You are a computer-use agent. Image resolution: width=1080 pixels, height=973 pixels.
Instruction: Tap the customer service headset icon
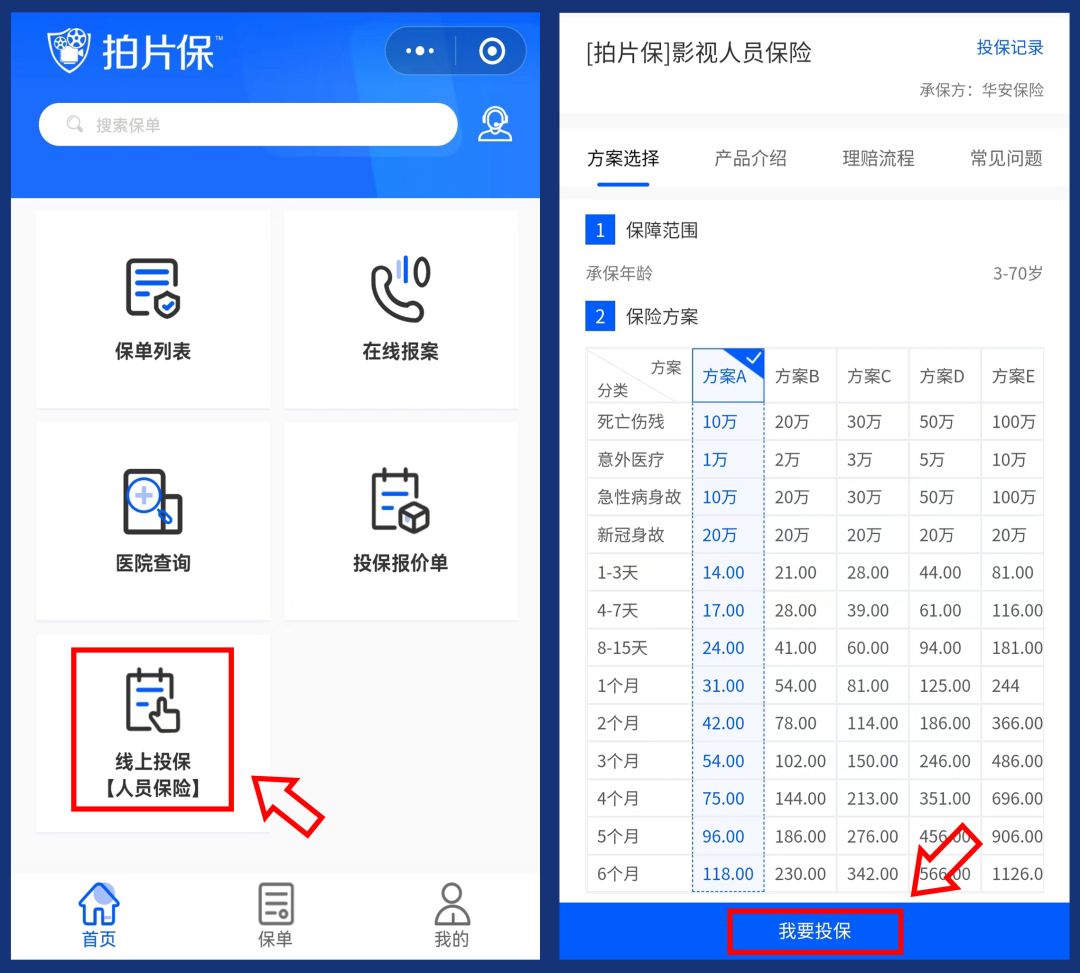tap(495, 125)
